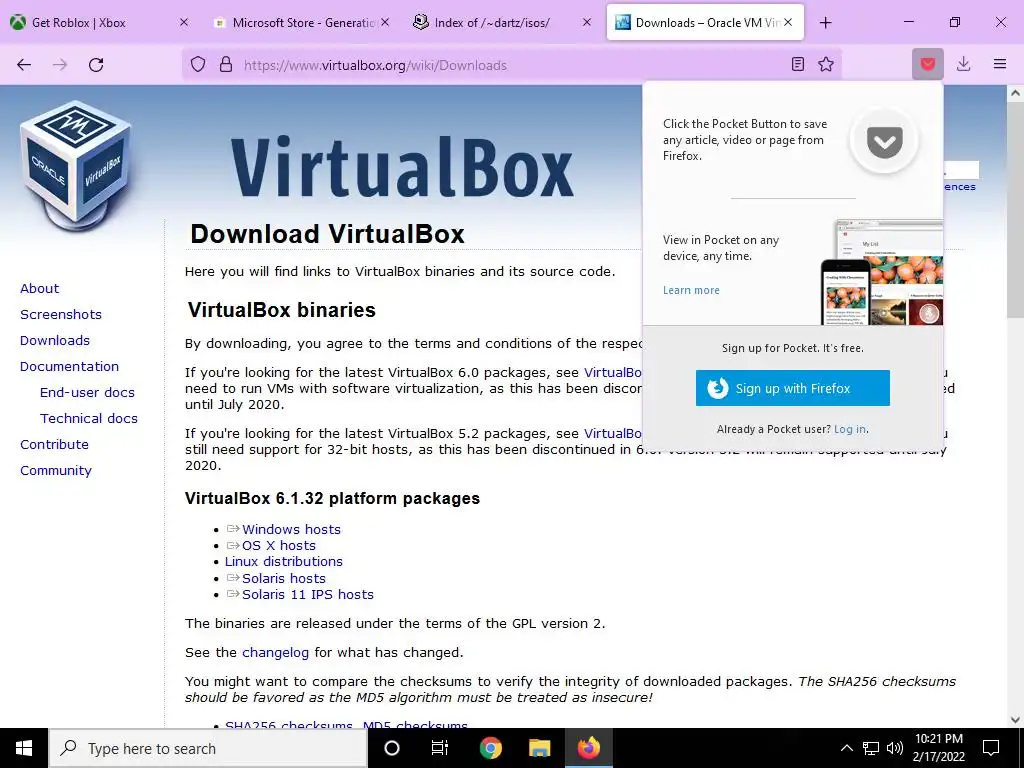Click the Pocket toolbar button
Screen dimensions: 1024x768
point(928,64)
